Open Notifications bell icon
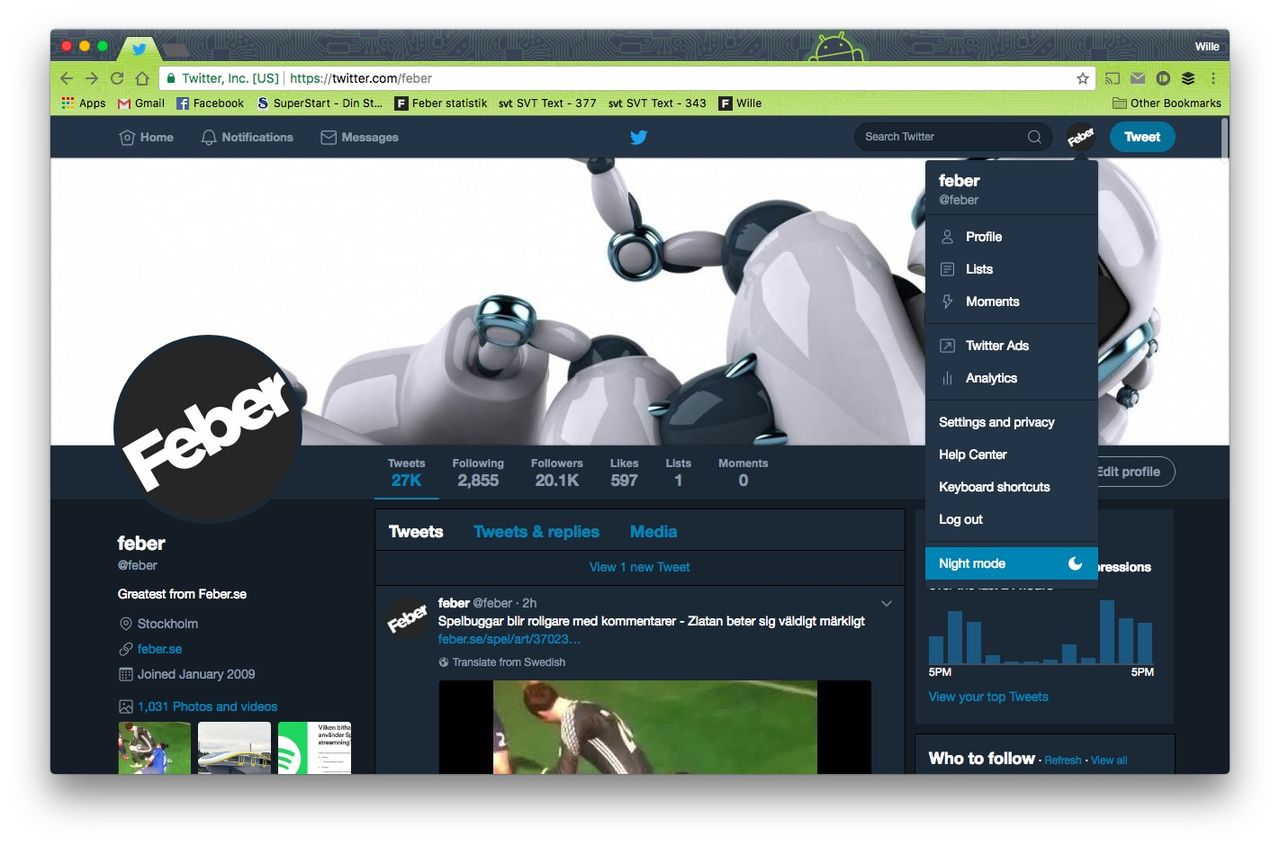1280x846 pixels. pyautogui.click(x=209, y=137)
